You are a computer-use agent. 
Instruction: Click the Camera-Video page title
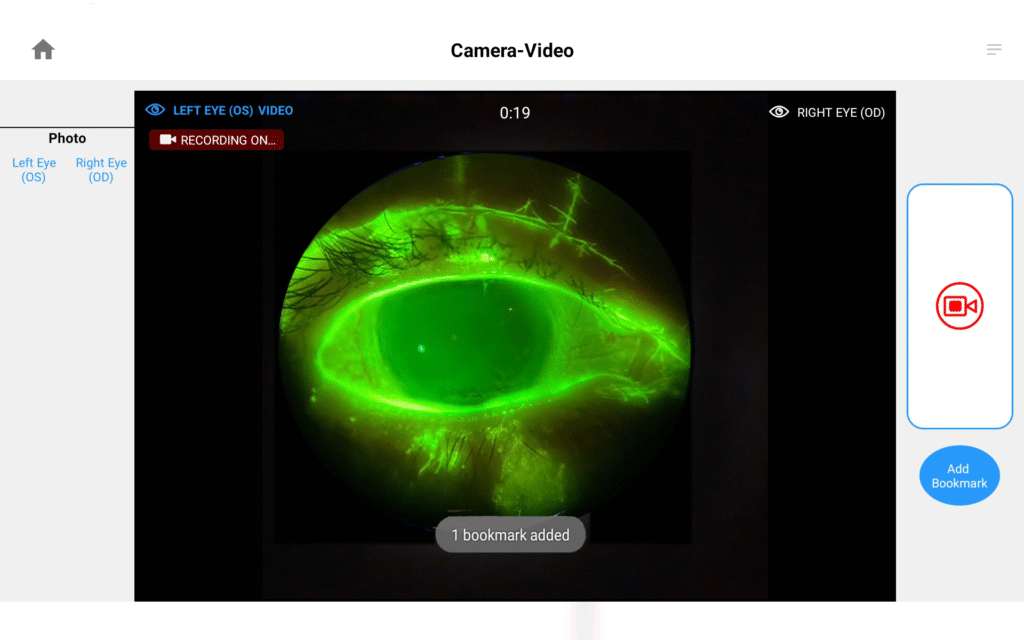coord(512,51)
